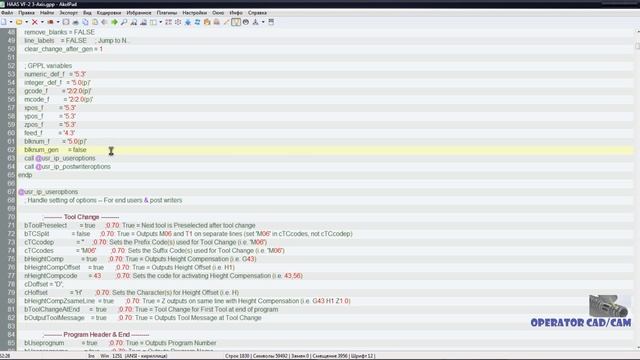Expand dropdown arrow beside red X icon

[42, 22]
